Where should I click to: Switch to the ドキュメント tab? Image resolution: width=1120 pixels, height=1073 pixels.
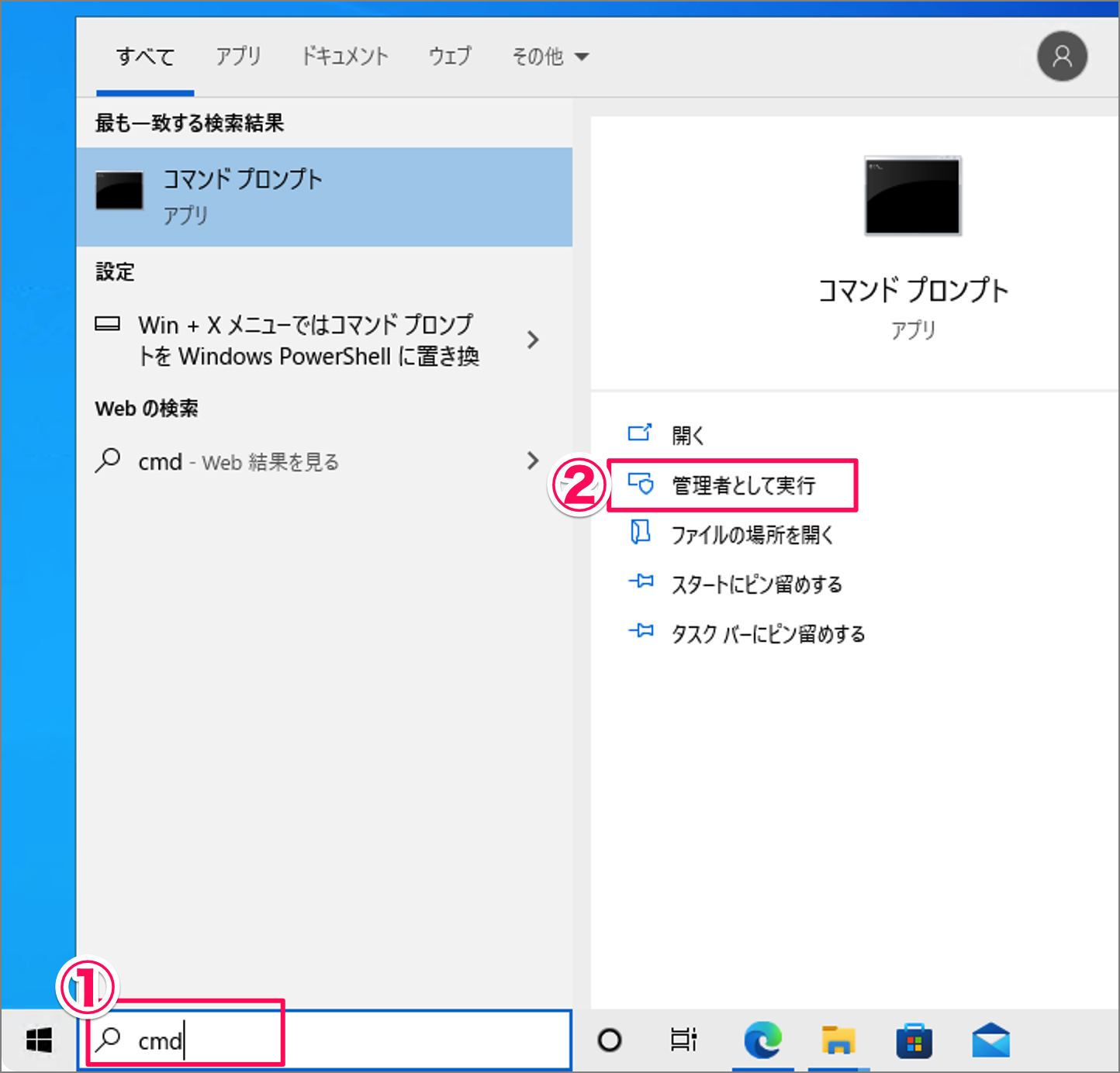click(344, 56)
